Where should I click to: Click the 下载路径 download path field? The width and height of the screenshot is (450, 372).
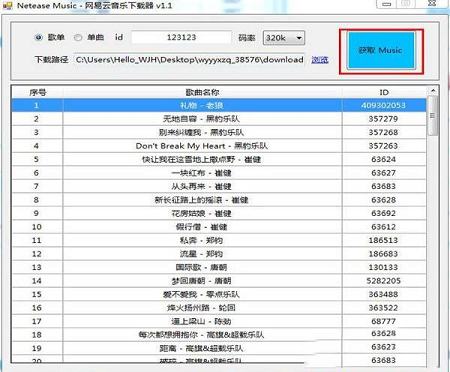click(x=189, y=60)
